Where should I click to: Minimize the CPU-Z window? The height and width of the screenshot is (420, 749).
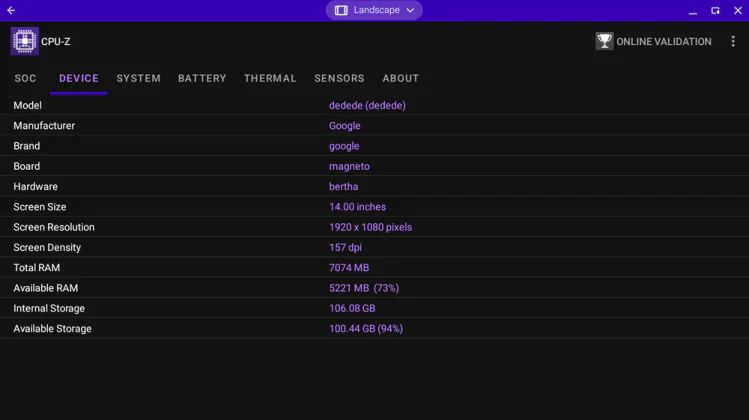pos(693,11)
